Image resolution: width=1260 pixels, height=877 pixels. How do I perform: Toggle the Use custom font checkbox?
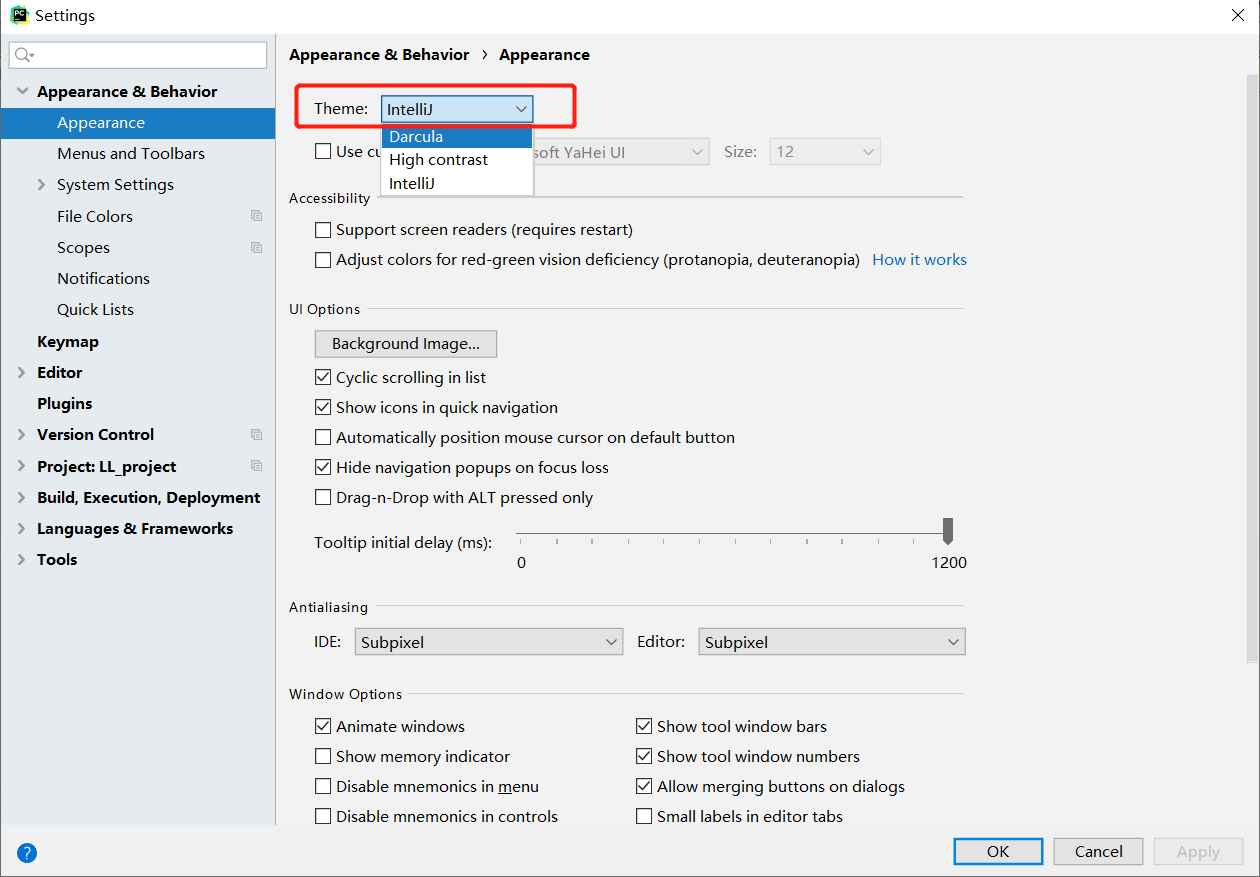tap(323, 152)
